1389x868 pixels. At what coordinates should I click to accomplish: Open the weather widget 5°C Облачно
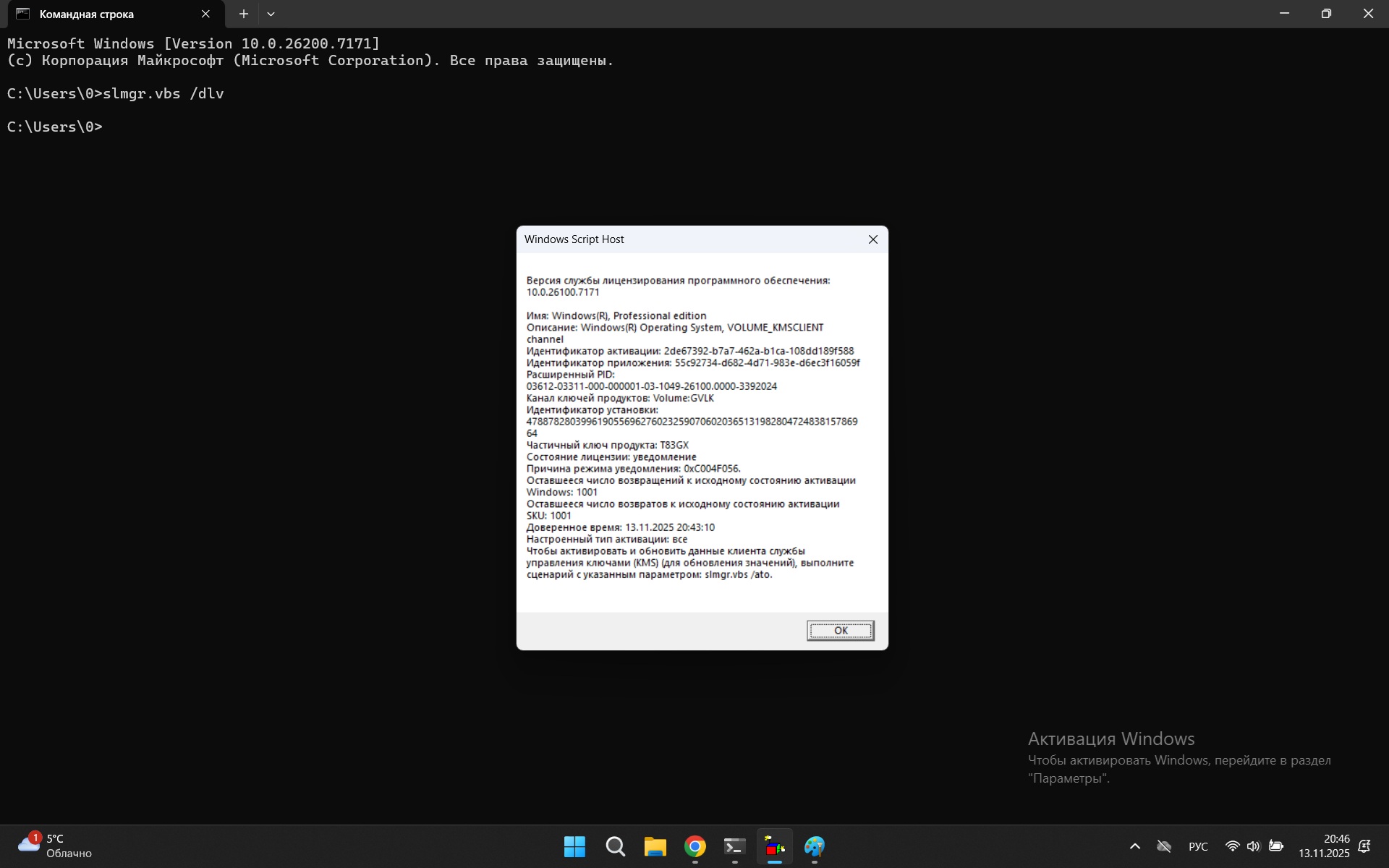pyautogui.click(x=56, y=846)
